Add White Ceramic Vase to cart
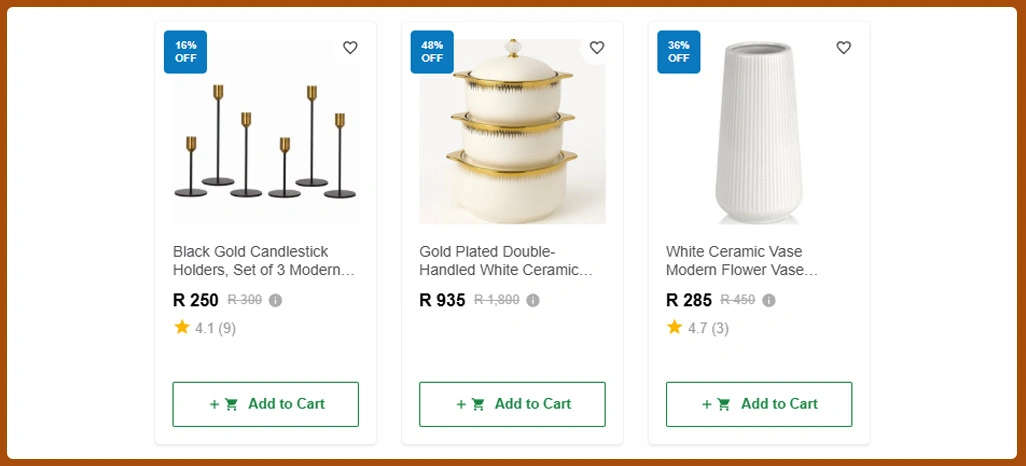 point(759,404)
